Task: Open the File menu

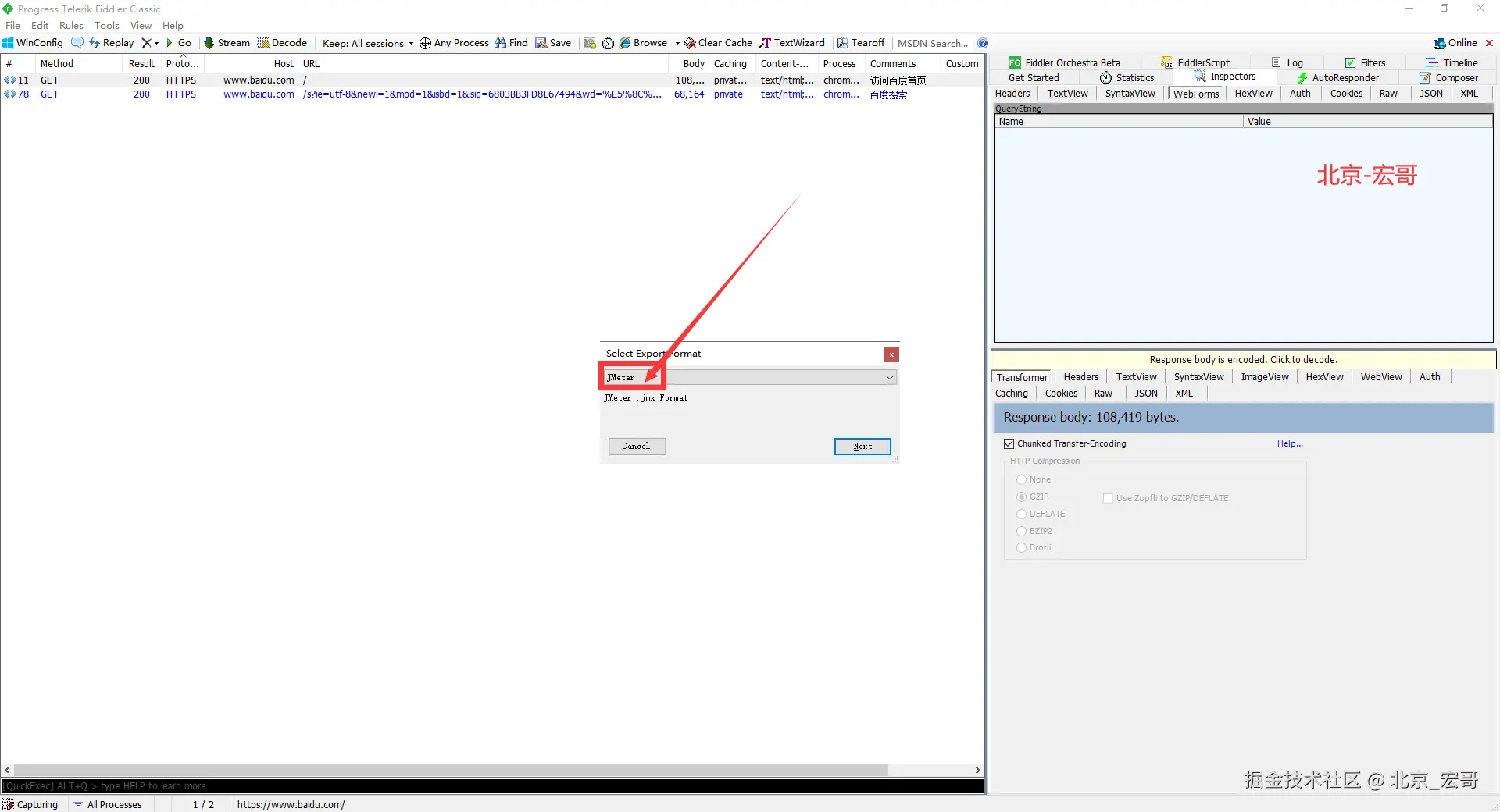Action: point(13,25)
